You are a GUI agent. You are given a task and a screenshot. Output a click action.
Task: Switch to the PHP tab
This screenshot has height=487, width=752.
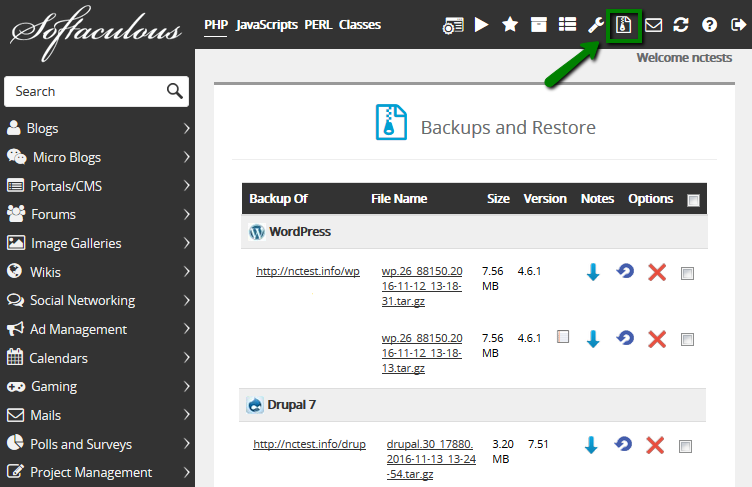pos(216,24)
